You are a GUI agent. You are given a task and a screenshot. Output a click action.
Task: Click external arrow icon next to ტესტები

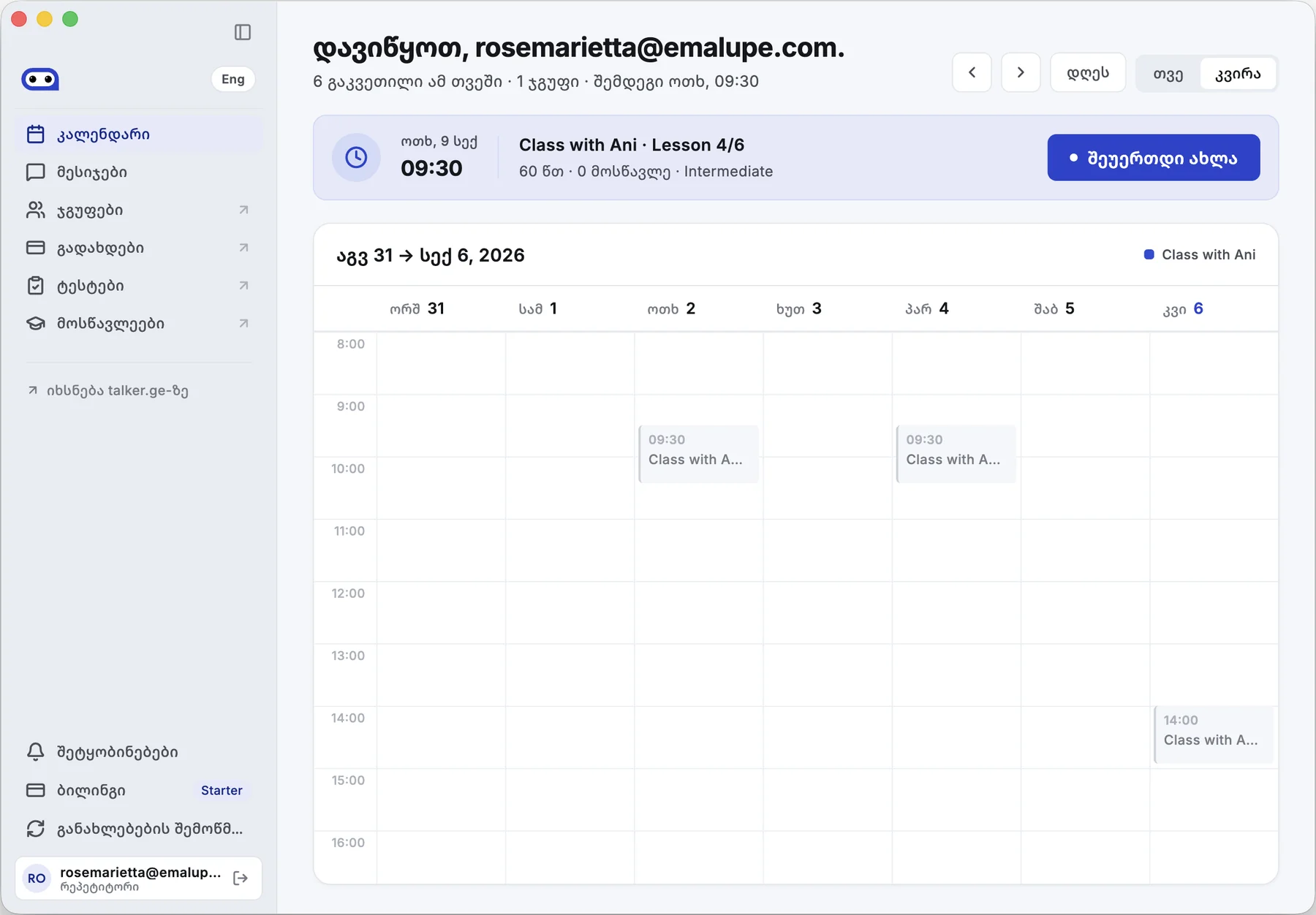pos(244,286)
